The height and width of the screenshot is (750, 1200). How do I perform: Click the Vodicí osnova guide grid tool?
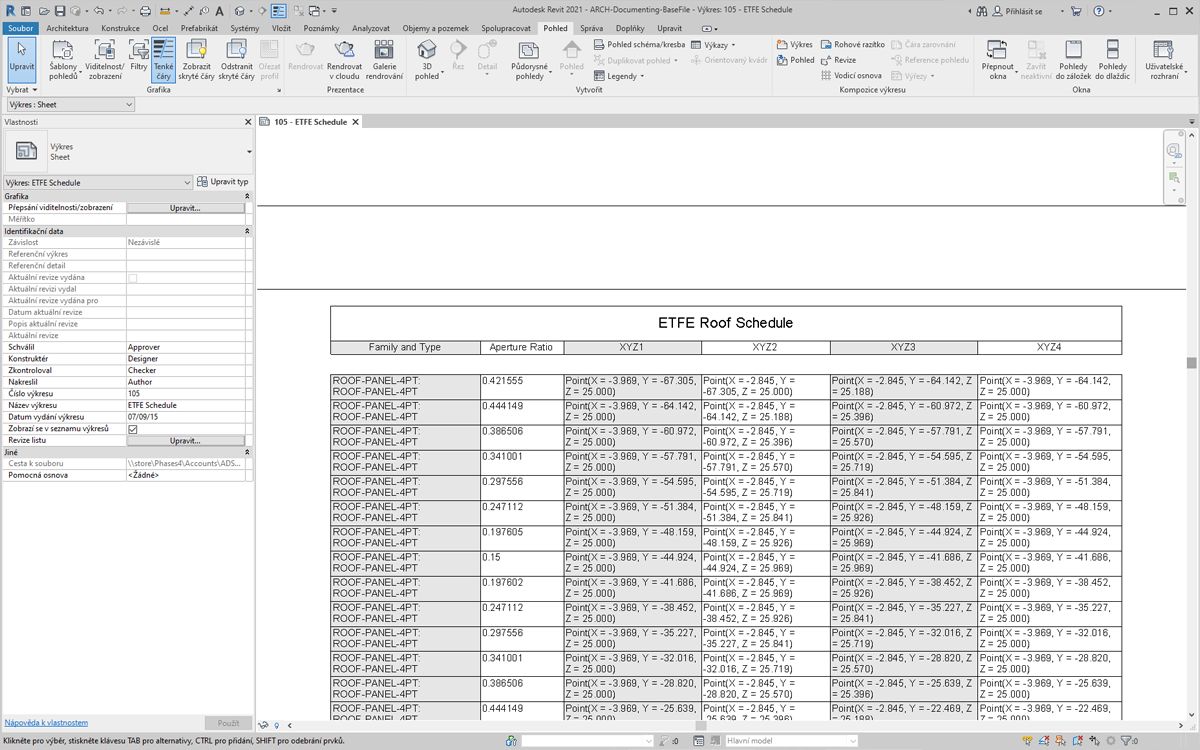coord(851,76)
